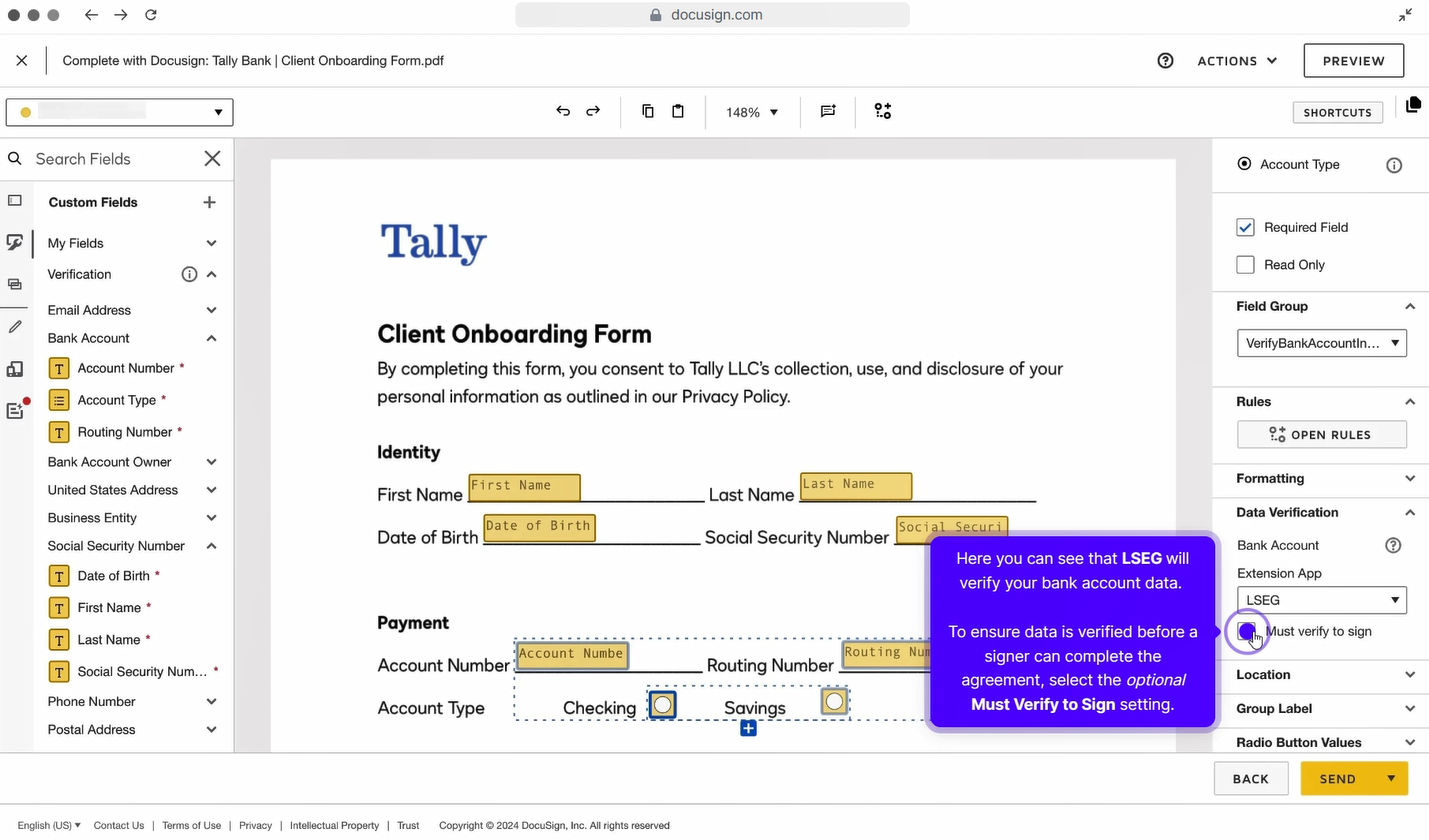1429x840 pixels.
Task: Open the comments icon in toolbar
Action: (x=828, y=111)
